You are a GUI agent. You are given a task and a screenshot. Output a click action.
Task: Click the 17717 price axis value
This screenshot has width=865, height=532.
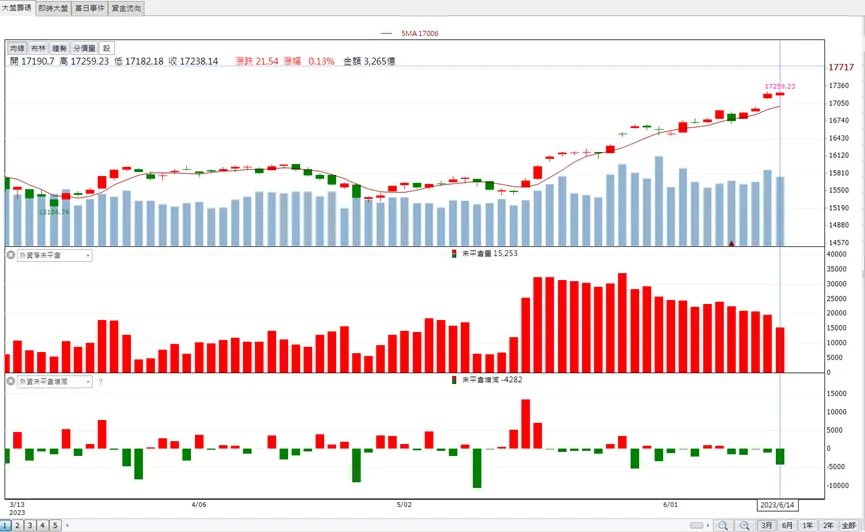click(841, 67)
